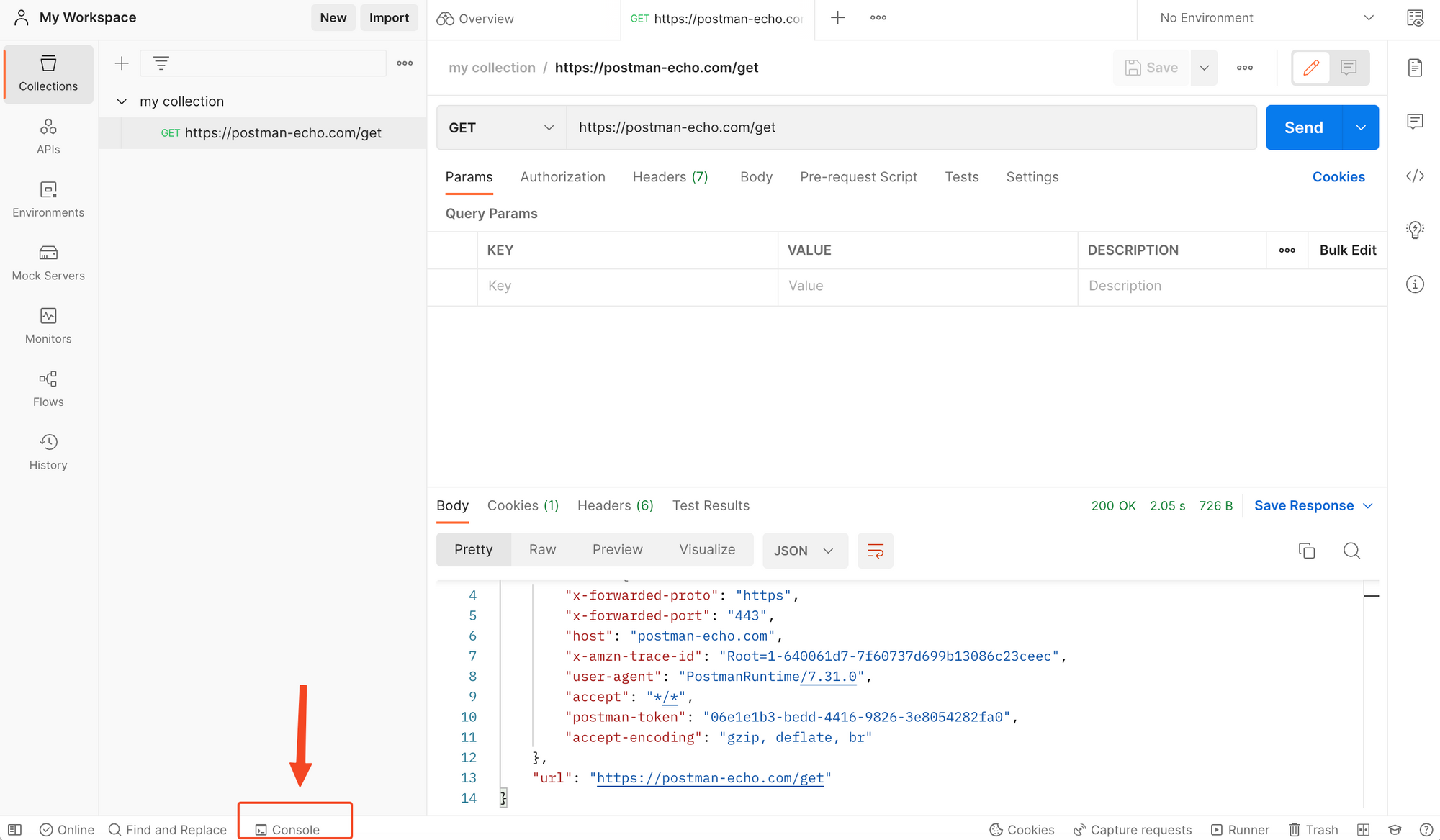This screenshot has height=840, width=1440.
Task: Click the response scrollbar marker
Action: (x=1371, y=596)
